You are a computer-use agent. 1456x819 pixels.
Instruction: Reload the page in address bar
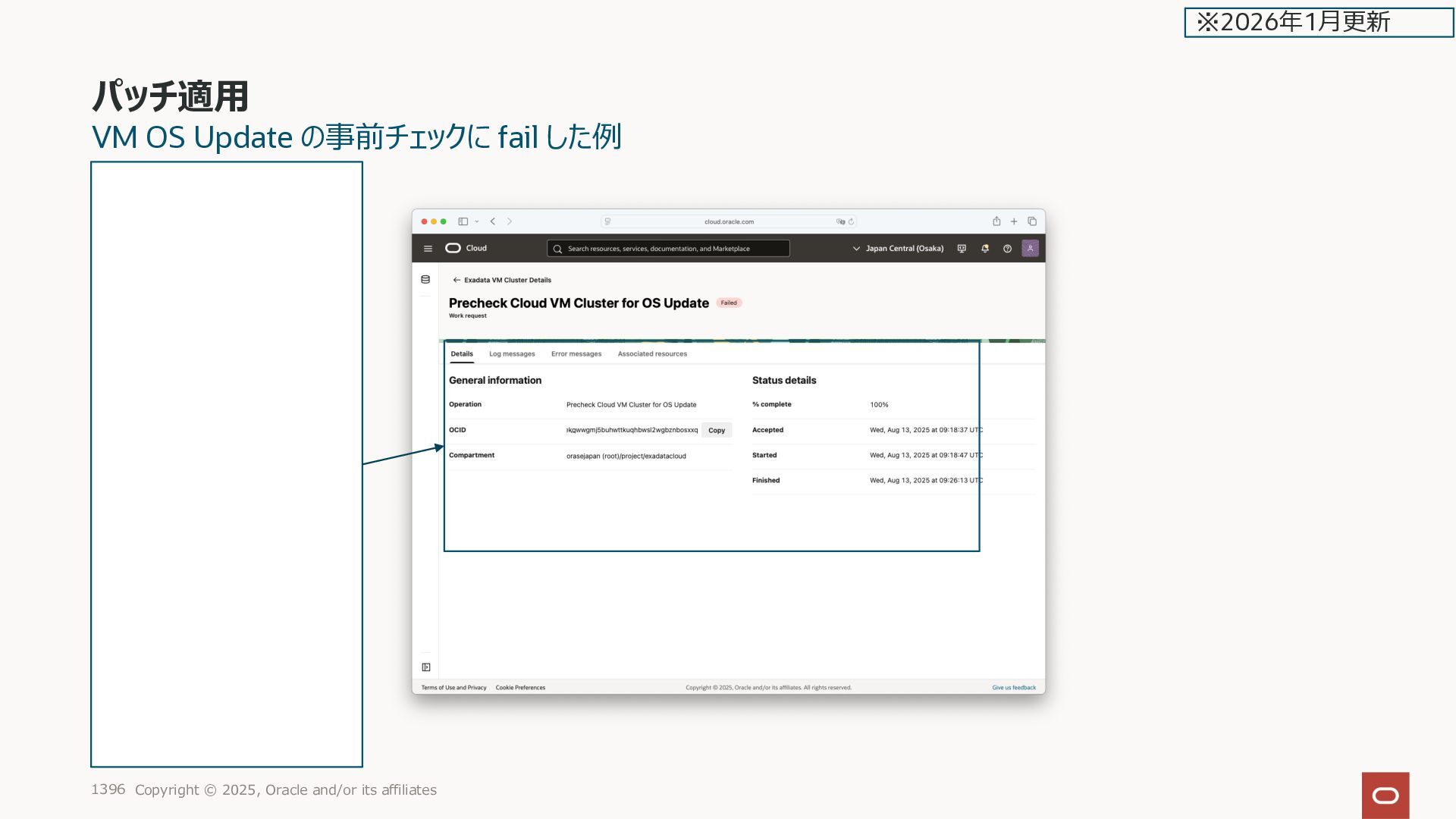(851, 221)
